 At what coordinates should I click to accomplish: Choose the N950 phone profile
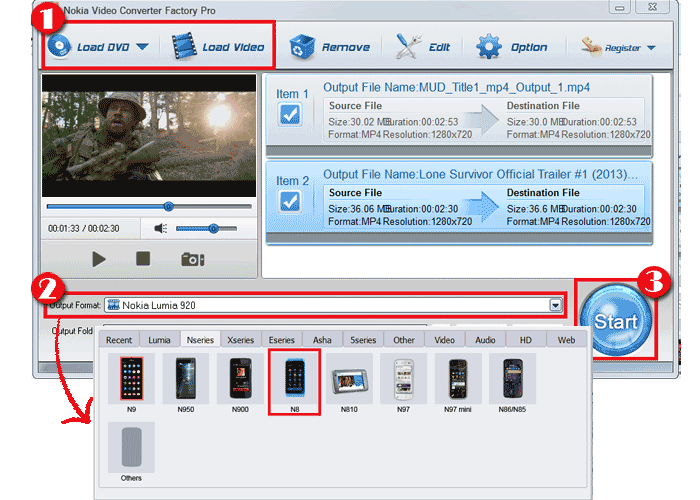[x=186, y=383]
